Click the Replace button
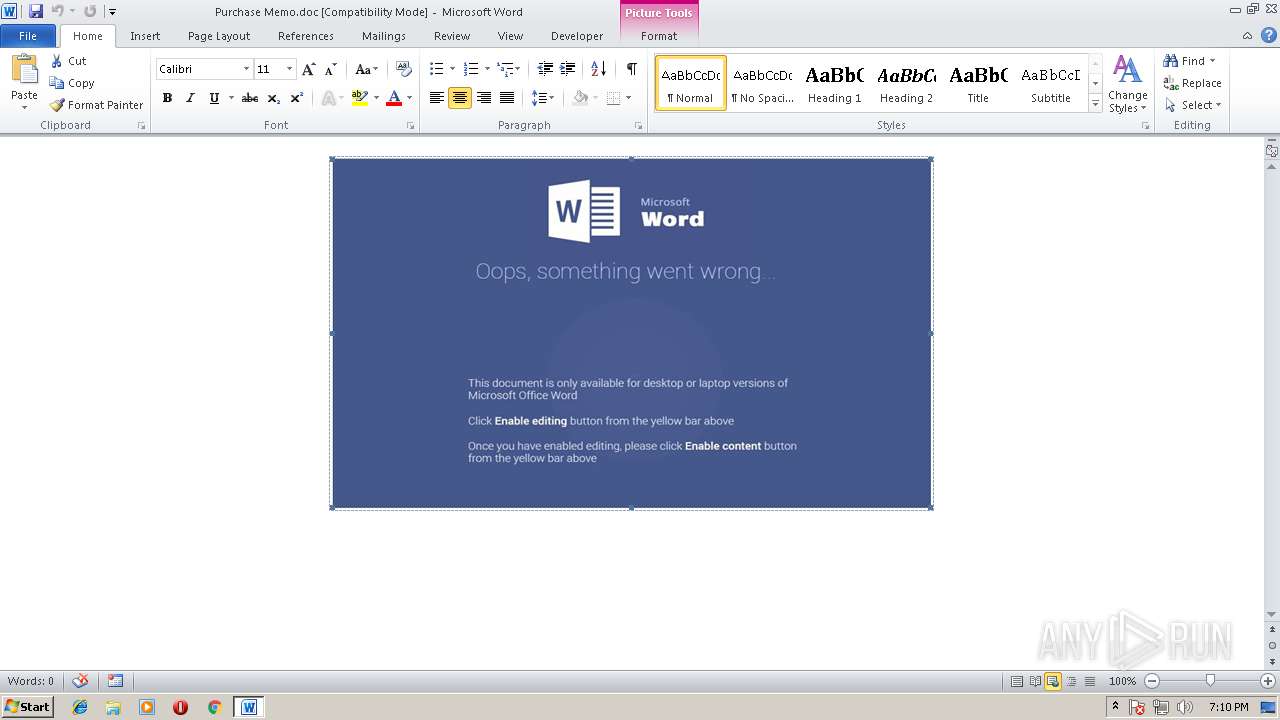Viewport: 1280px width, 720px height. point(1192,83)
